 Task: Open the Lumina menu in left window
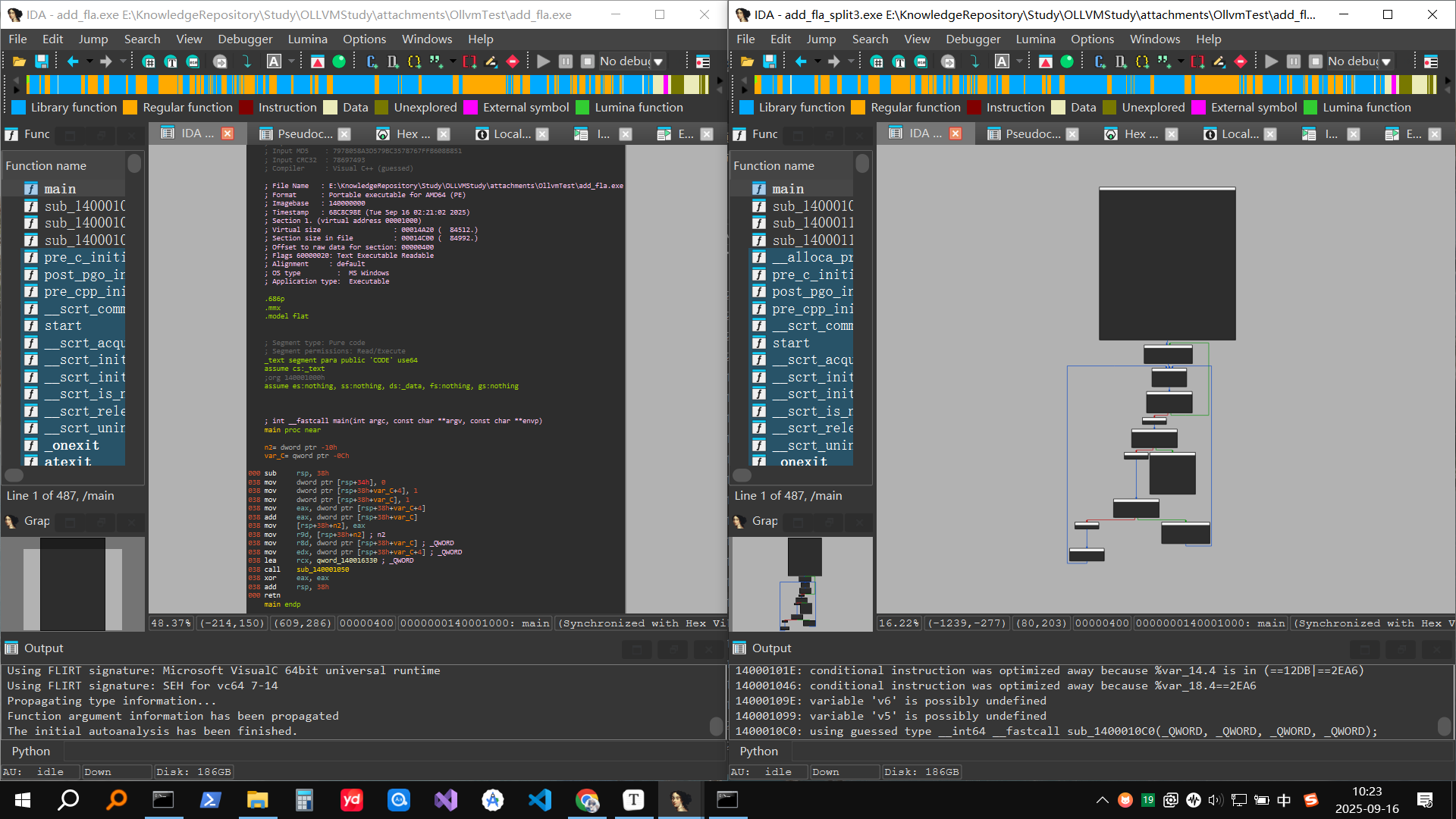pyautogui.click(x=307, y=39)
